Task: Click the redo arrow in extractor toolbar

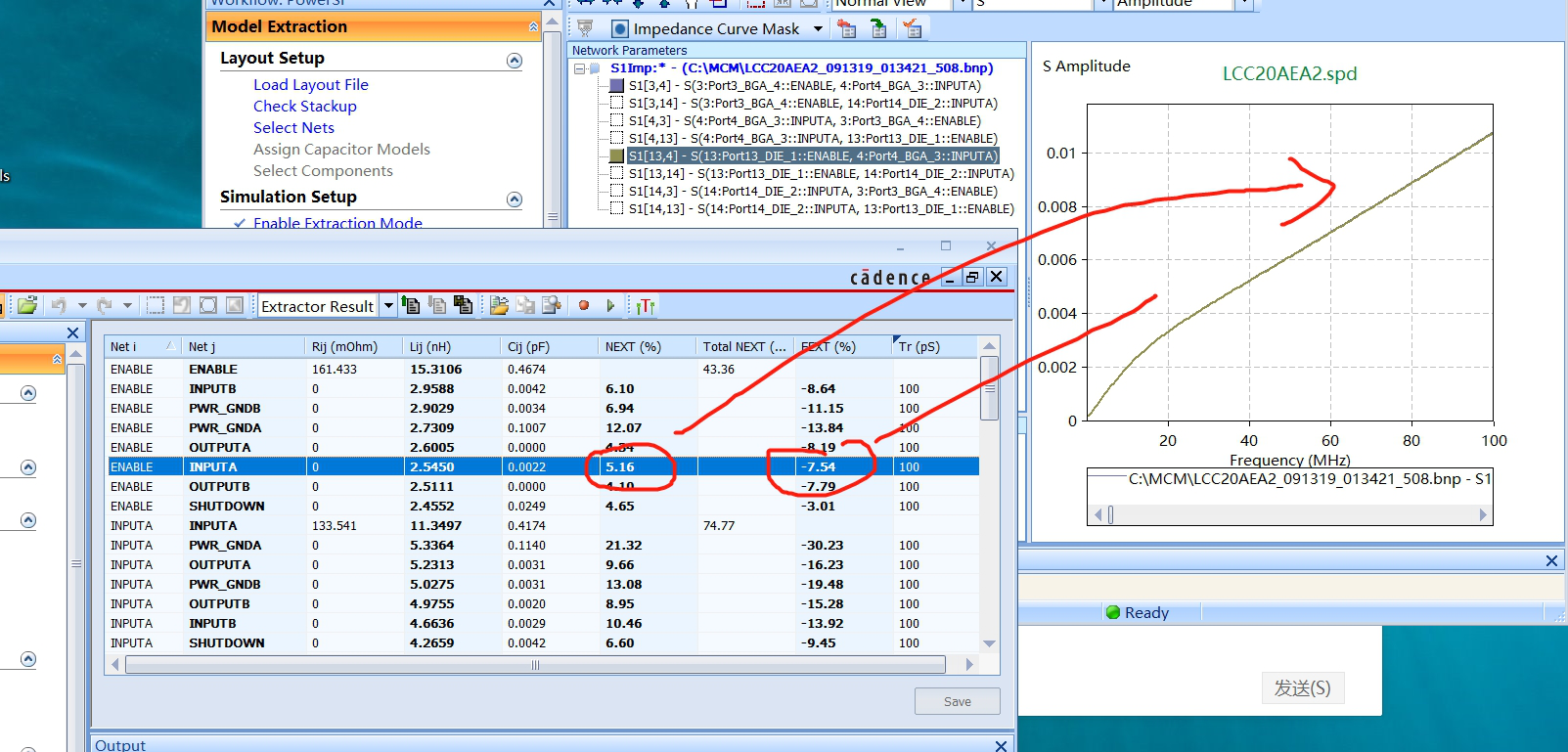Action: (105, 305)
